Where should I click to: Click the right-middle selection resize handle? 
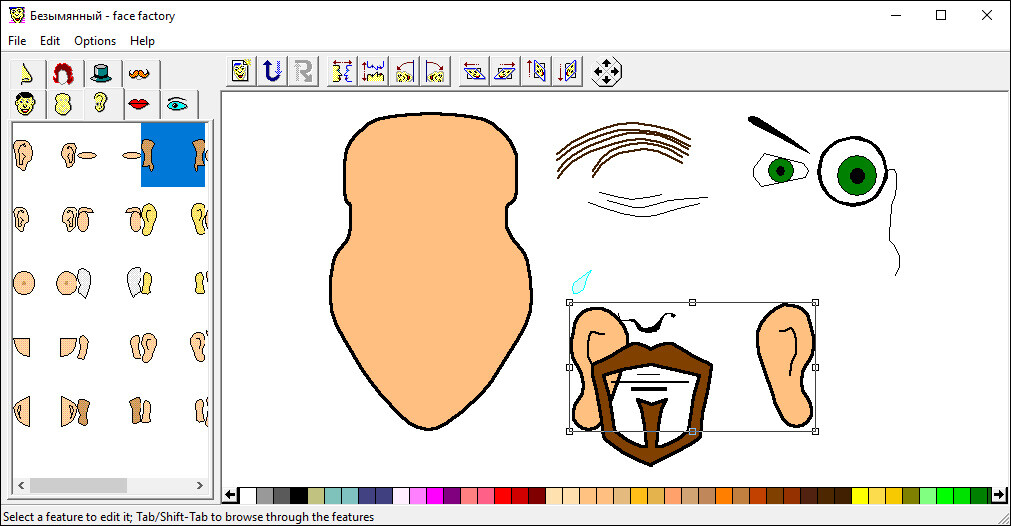click(x=816, y=367)
